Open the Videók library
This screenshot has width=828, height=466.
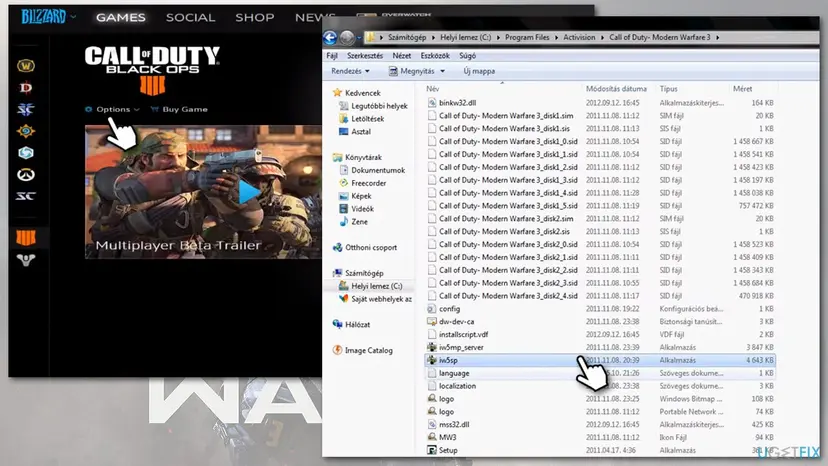[356, 209]
